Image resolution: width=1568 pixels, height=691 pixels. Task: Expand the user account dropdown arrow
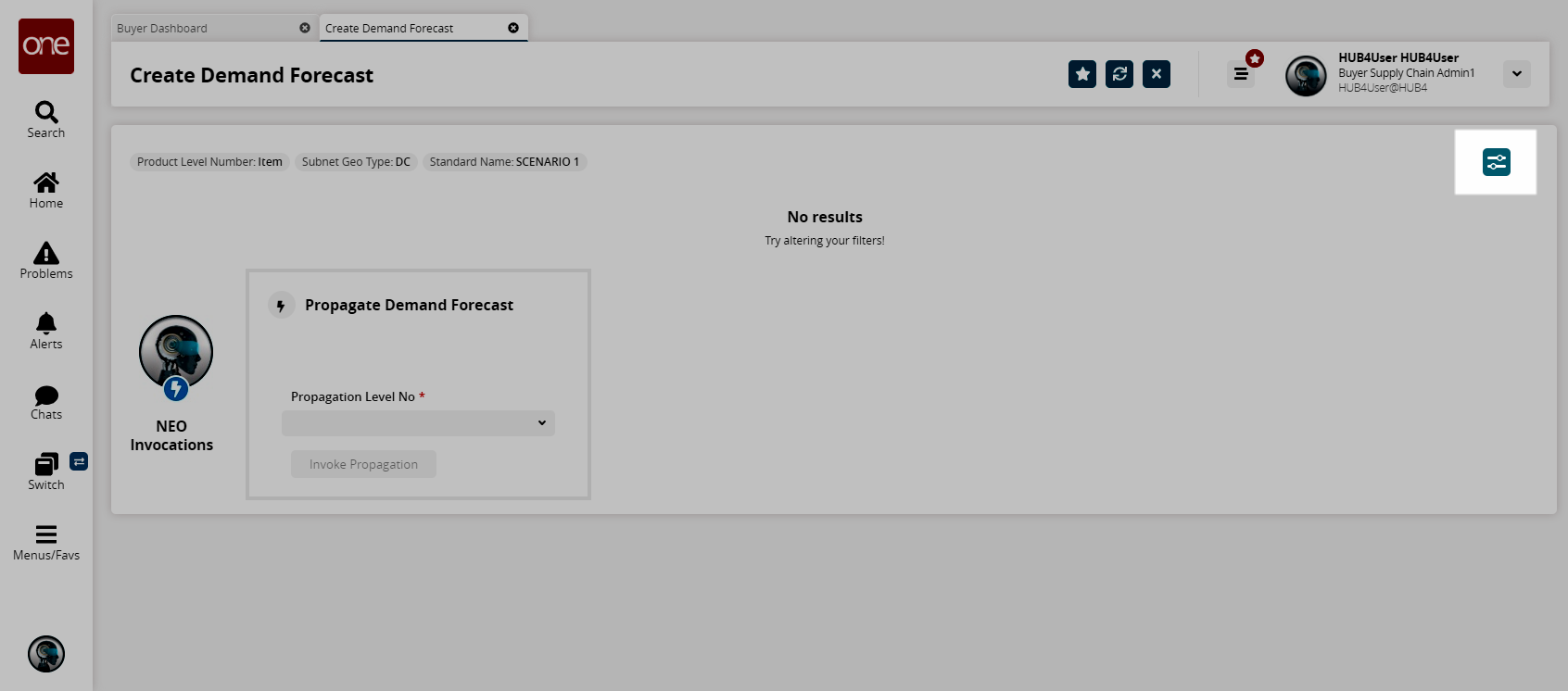point(1517,74)
